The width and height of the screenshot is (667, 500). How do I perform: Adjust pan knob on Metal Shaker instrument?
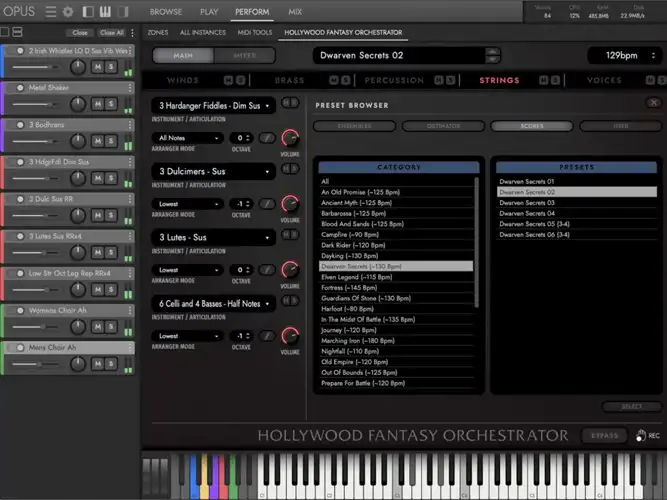click(78, 104)
